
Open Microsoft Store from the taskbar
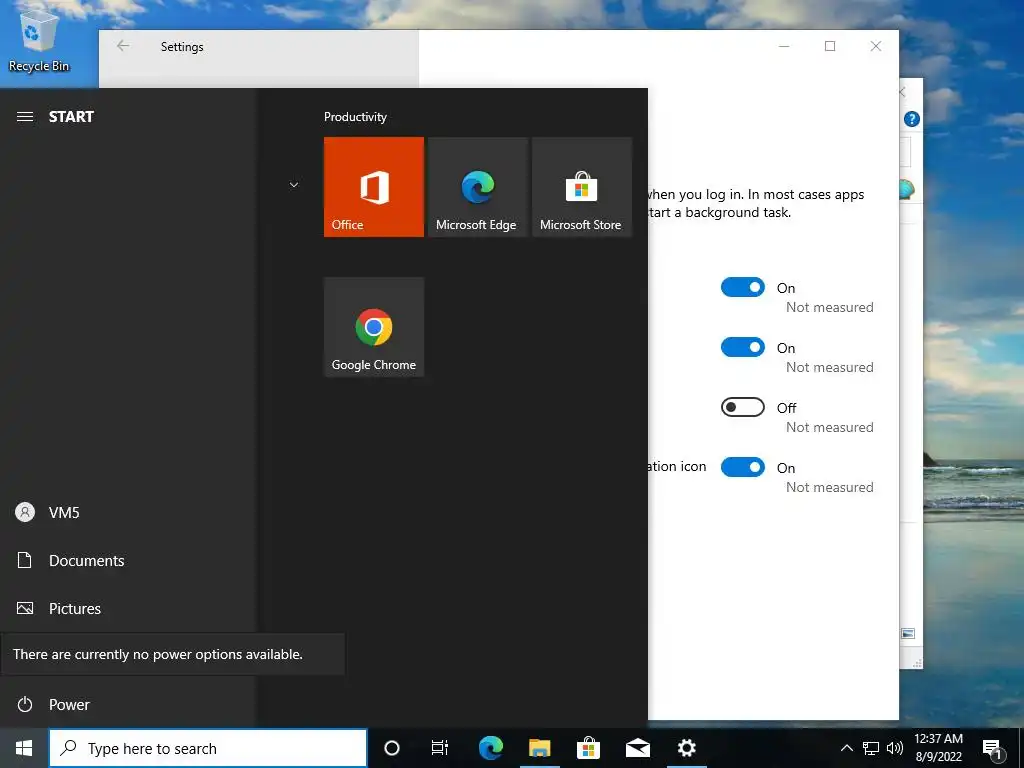pyautogui.click(x=588, y=748)
